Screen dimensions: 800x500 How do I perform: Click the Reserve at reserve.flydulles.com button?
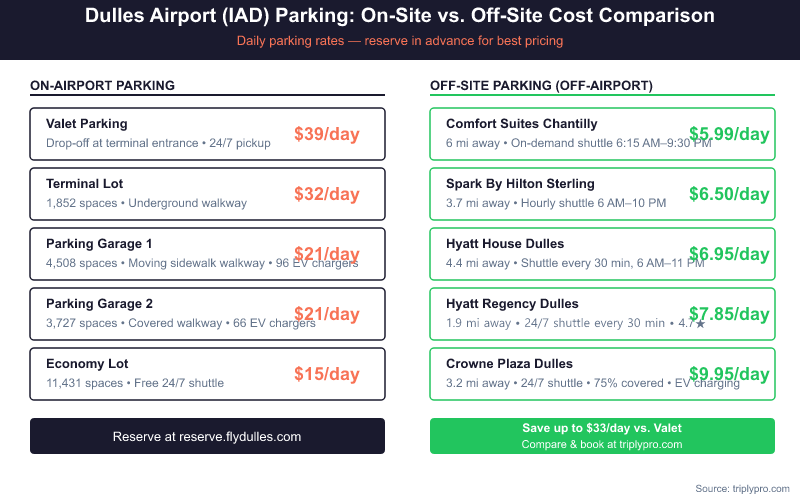[207, 436]
